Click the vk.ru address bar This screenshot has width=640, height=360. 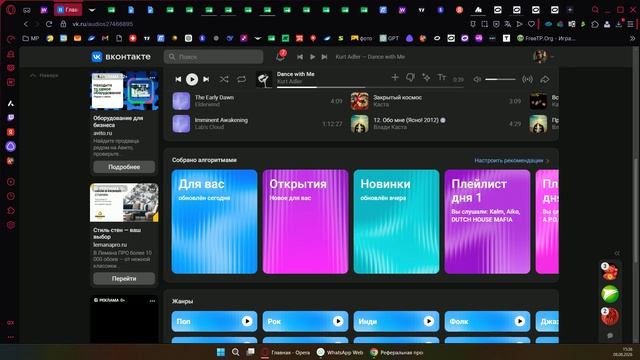(102, 24)
